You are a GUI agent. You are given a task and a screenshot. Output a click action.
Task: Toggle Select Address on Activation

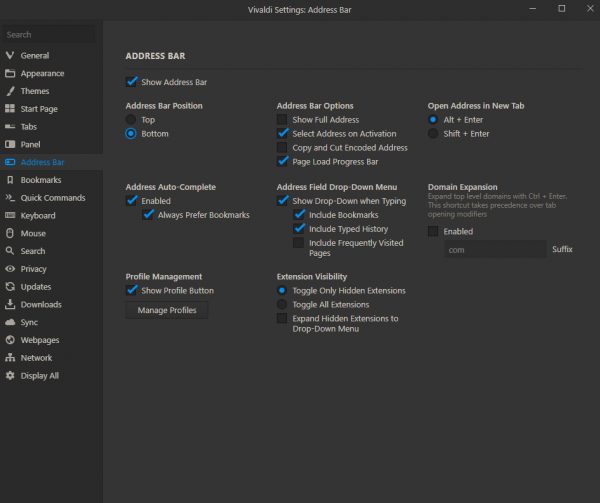[282, 133]
